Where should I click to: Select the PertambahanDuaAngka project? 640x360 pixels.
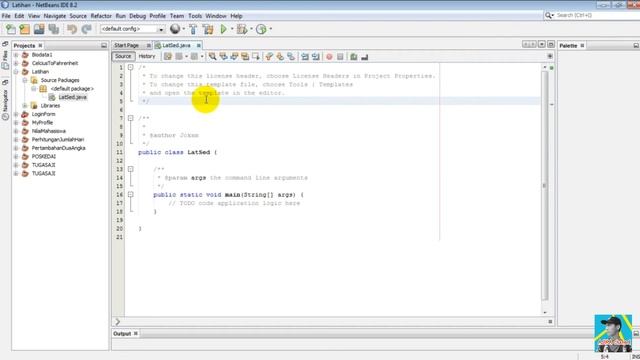(58, 148)
